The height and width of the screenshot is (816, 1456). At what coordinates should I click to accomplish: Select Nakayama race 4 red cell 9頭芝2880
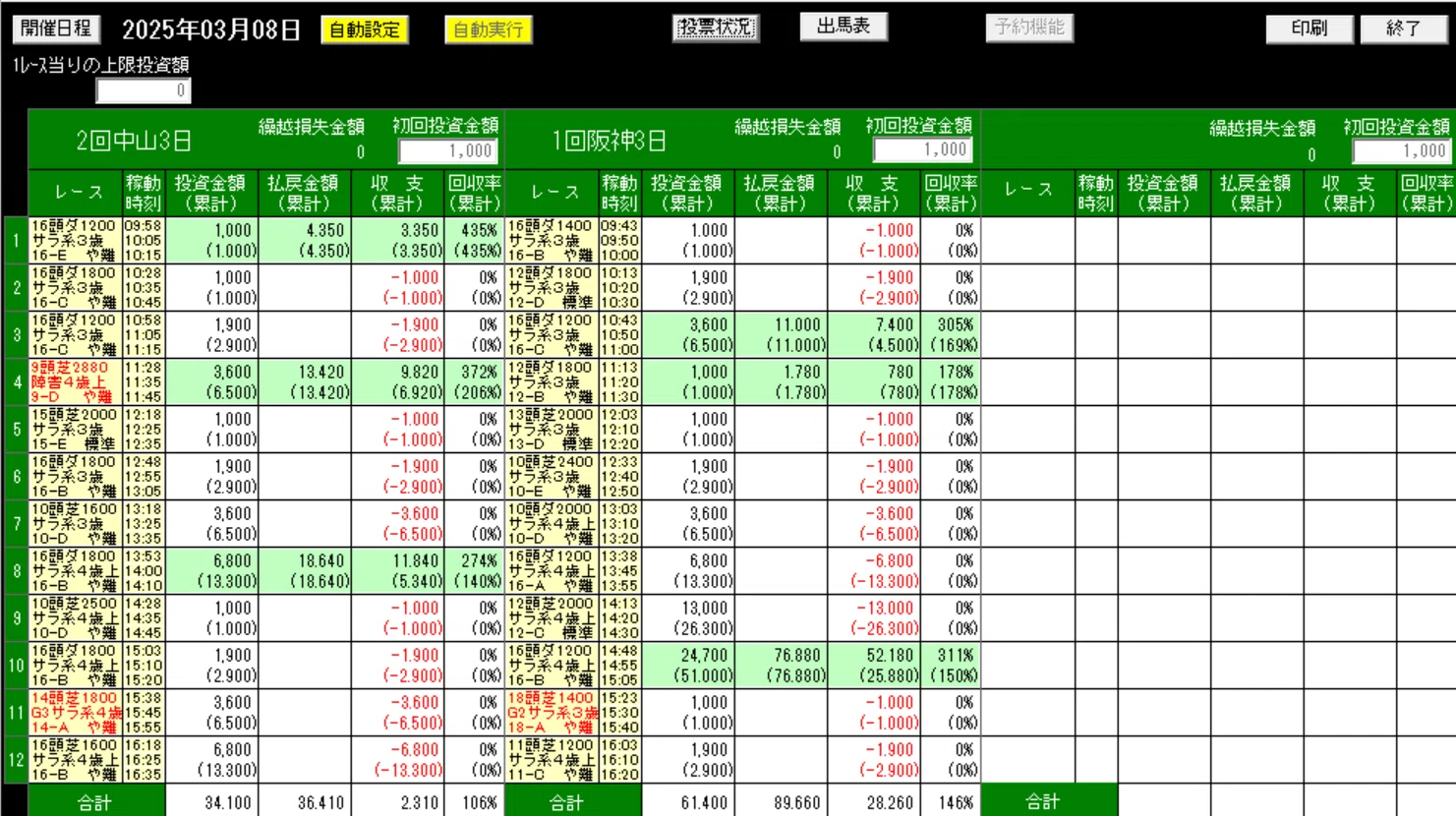[75, 381]
